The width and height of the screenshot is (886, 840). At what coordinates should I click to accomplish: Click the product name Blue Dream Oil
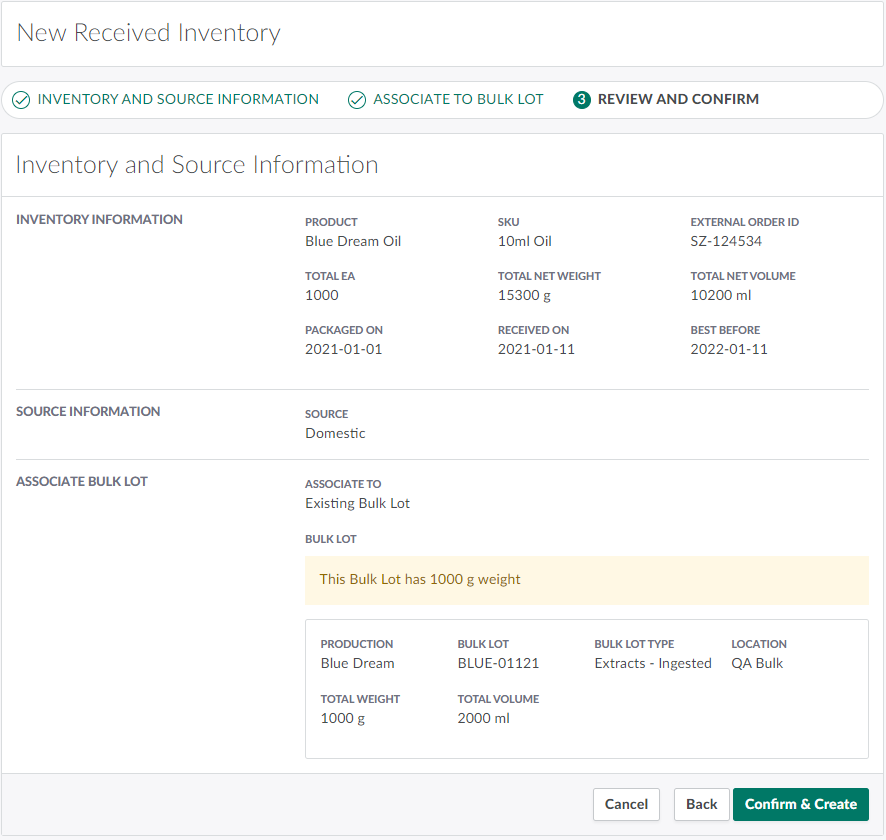click(353, 241)
